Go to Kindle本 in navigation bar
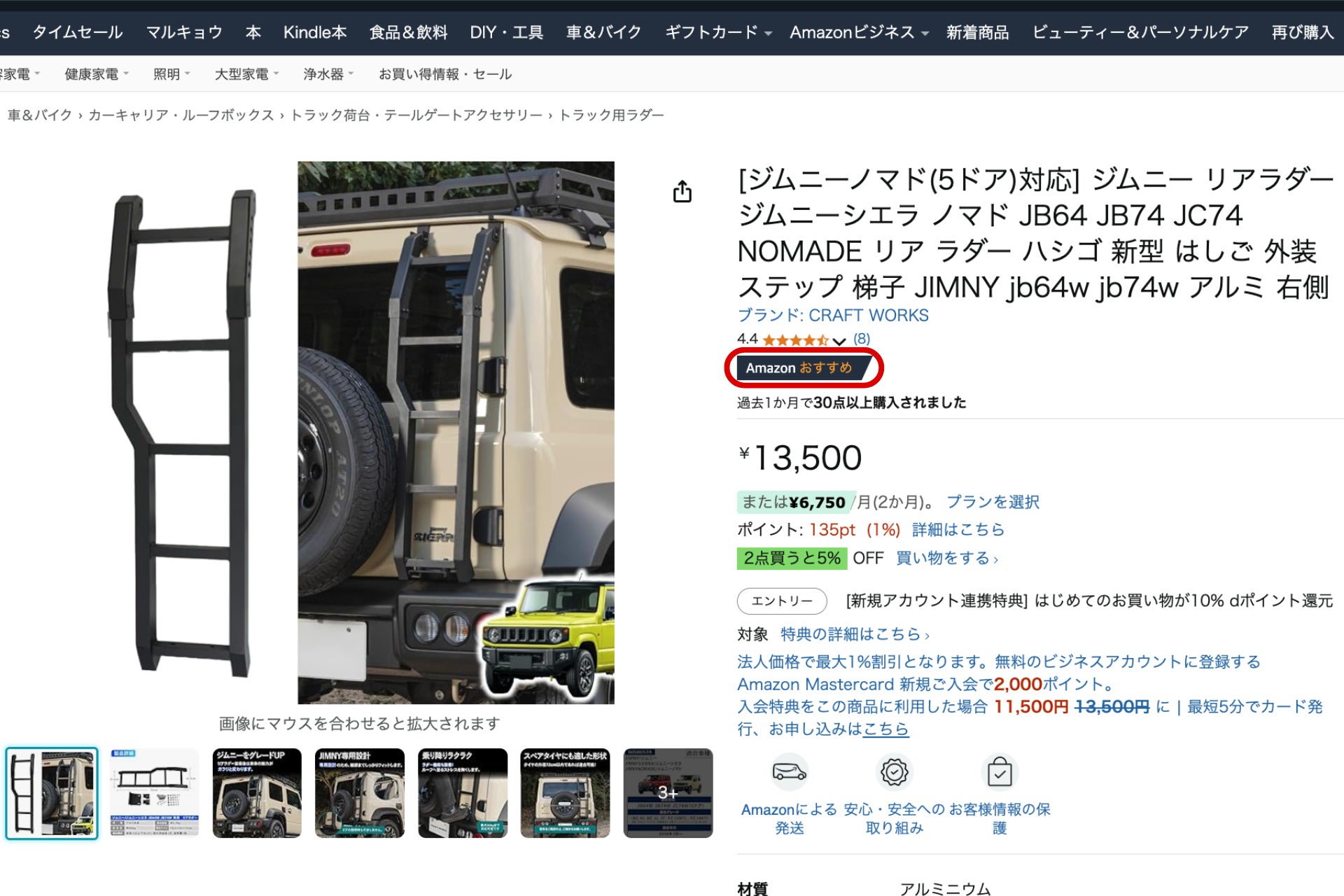The height and width of the screenshot is (896, 1344). pos(314,32)
